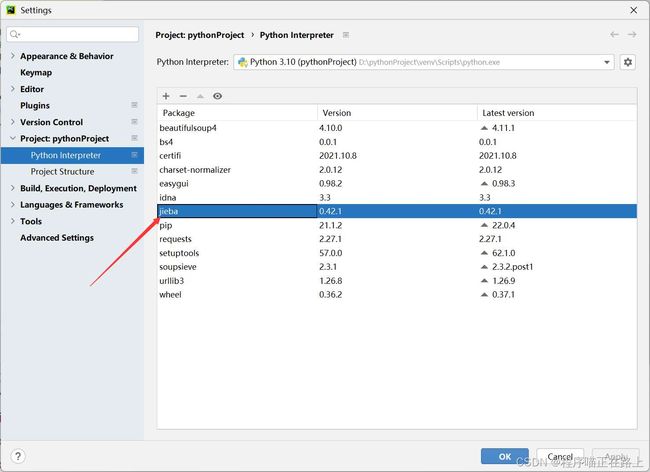The width and height of the screenshot is (650, 472).
Task: Click the back navigation arrow
Action: 614,35
